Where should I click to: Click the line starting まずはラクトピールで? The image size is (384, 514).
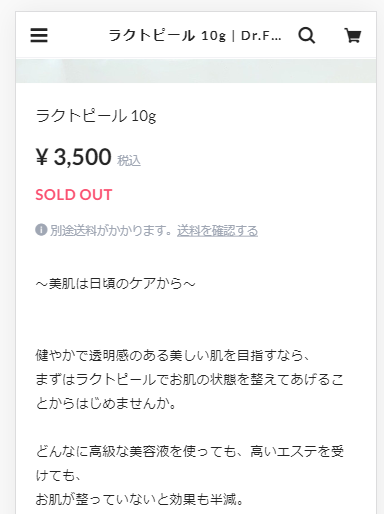point(189,380)
